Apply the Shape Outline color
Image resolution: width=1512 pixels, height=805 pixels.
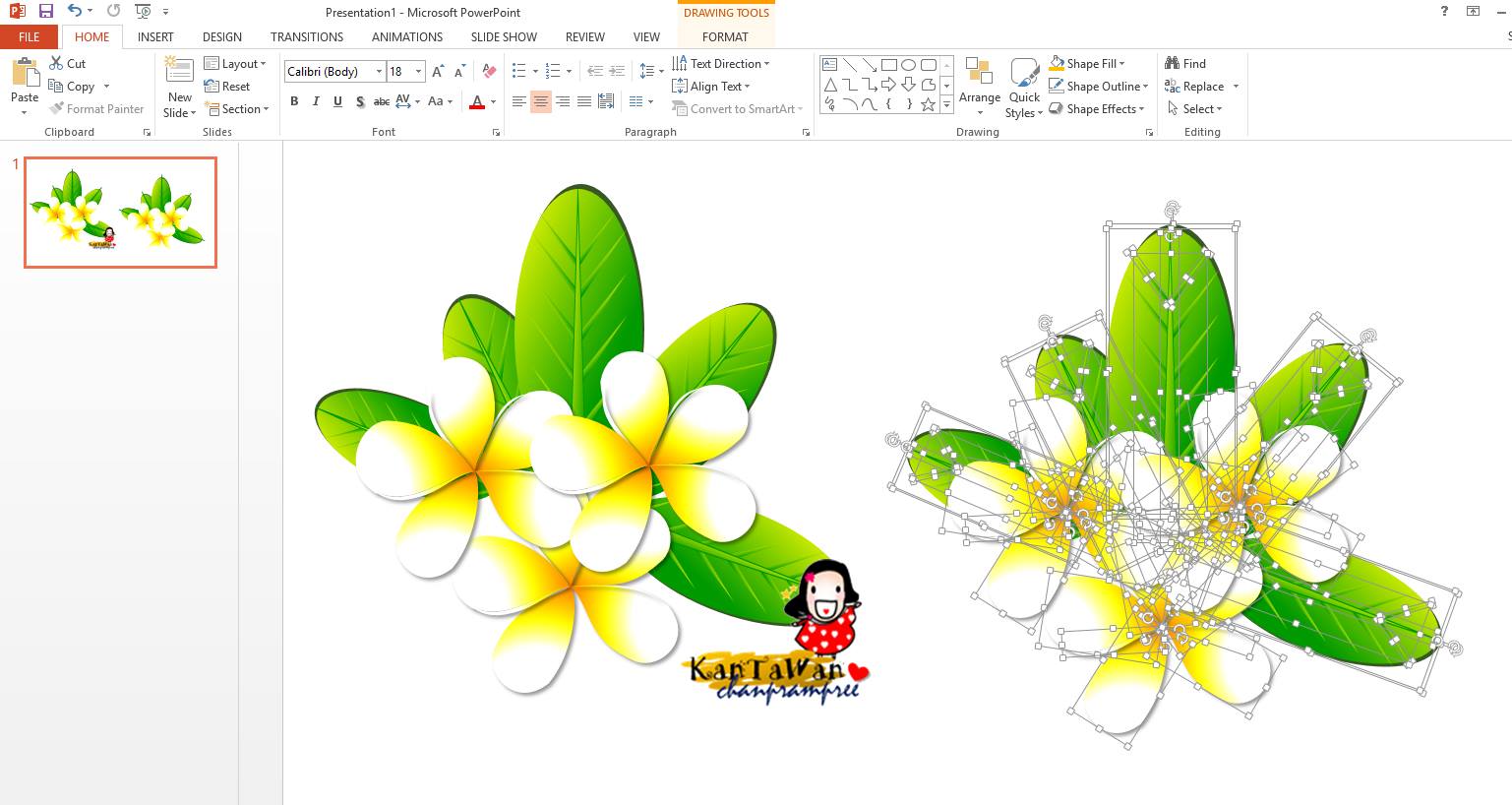pos(1057,87)
